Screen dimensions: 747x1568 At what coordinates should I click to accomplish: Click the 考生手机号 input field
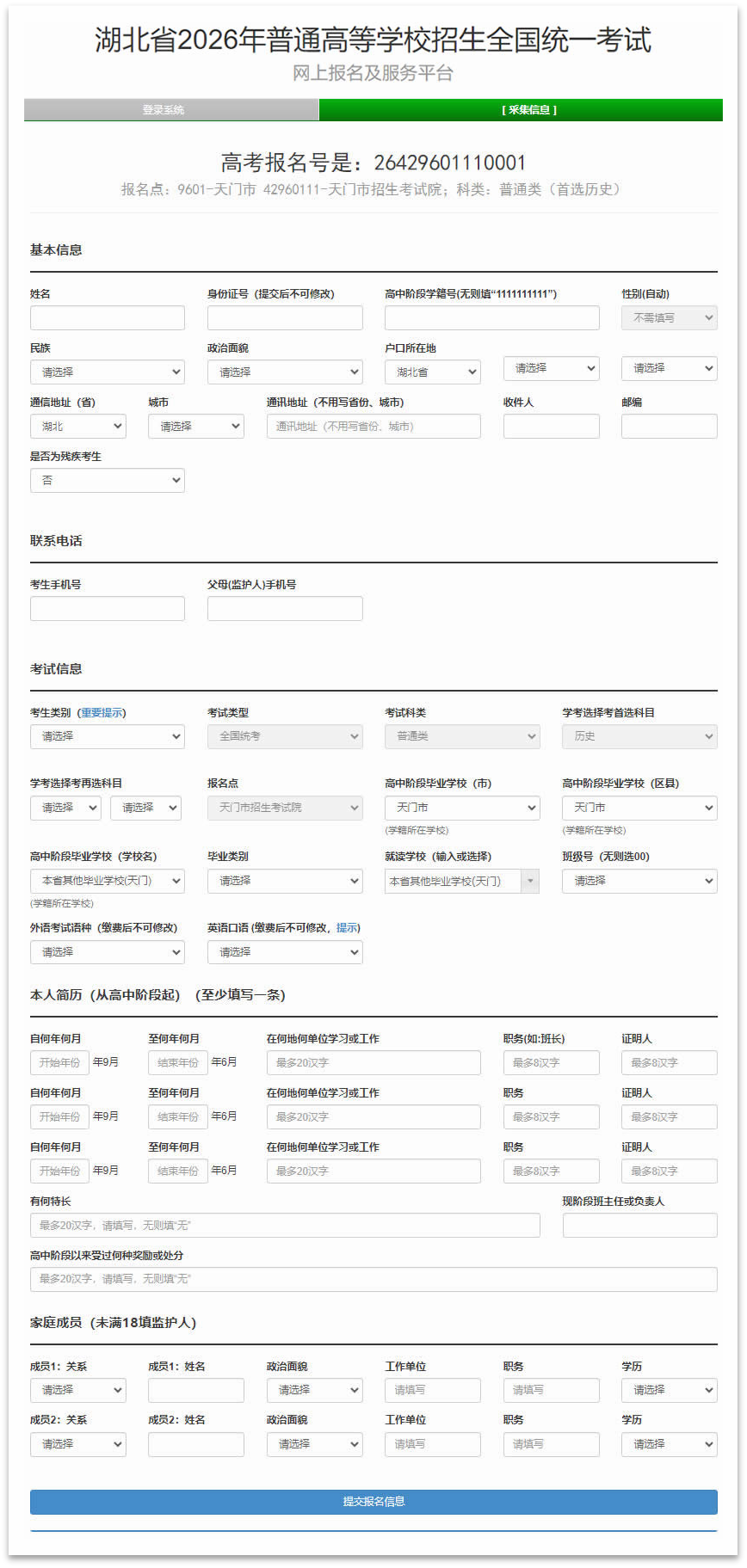[107, 609]
